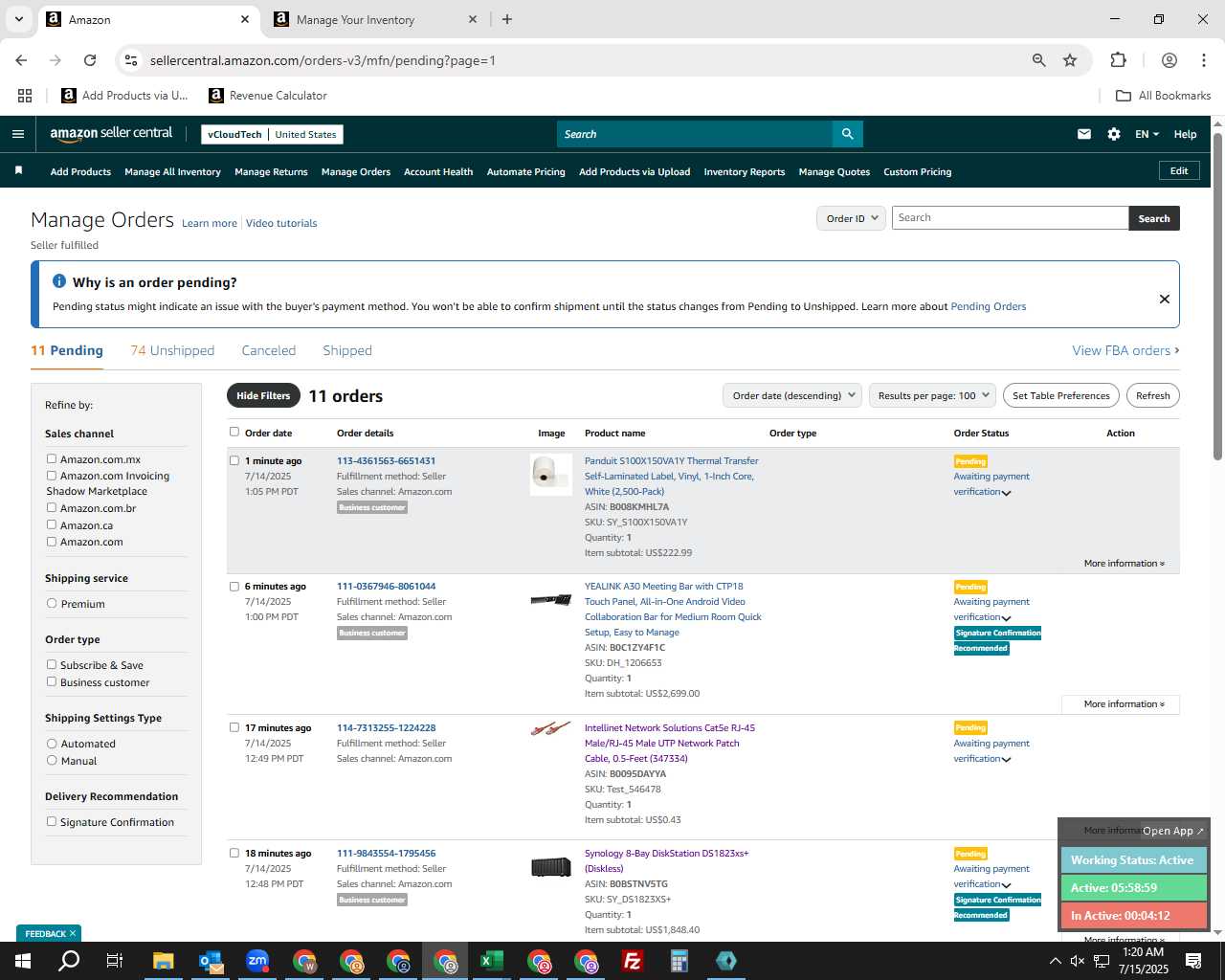Expand Awaiting payment verification for Intellinet order
The width and height of the screenshot is (1225, 980).
click(x=1006, y=760)
